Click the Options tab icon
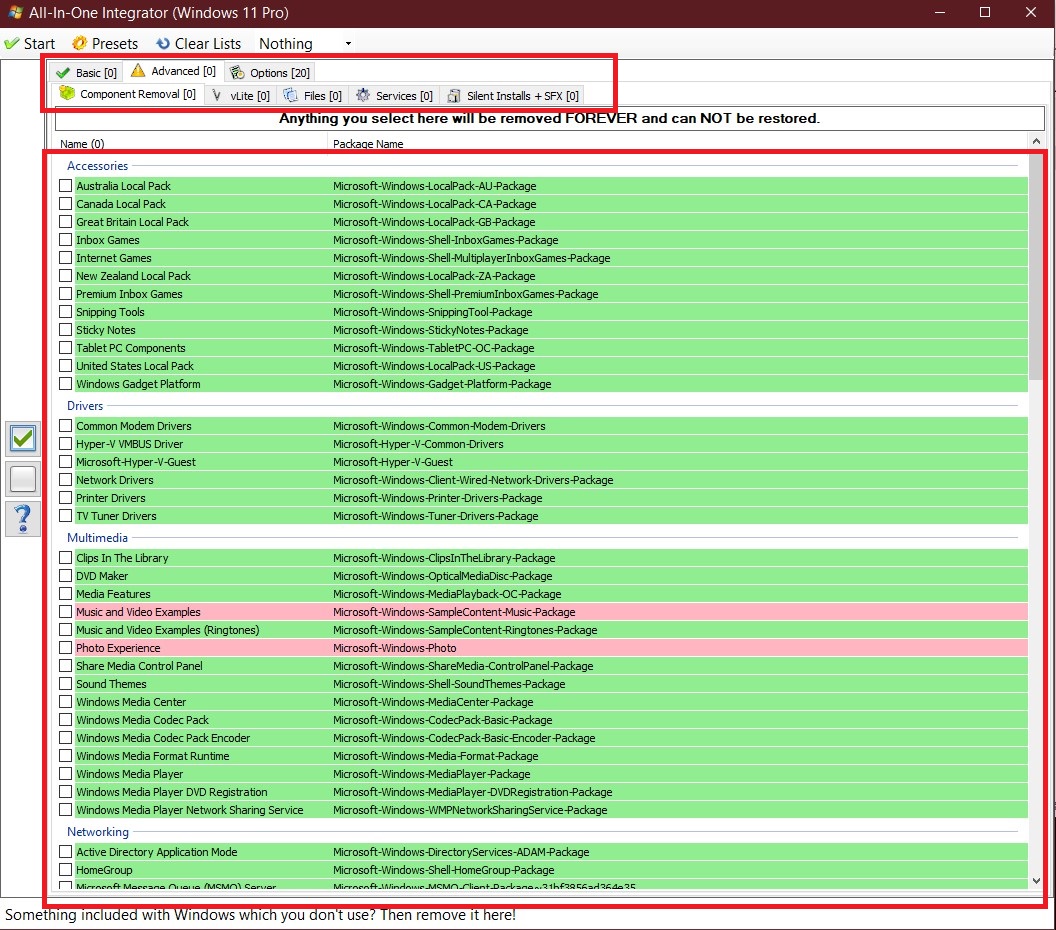 click(237, 72)
